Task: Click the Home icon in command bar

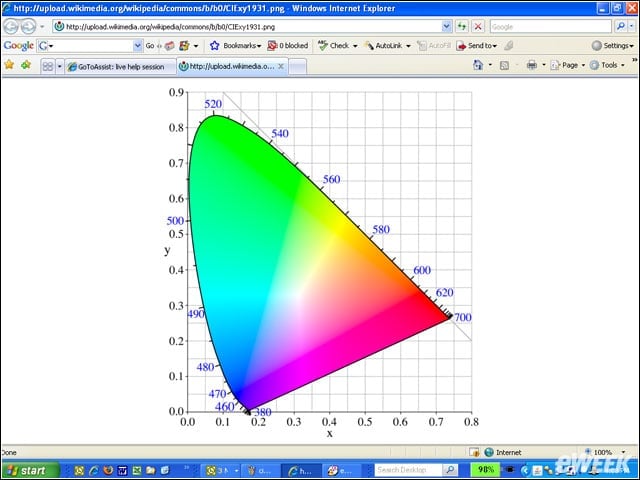Action: (x=478, y=65)
